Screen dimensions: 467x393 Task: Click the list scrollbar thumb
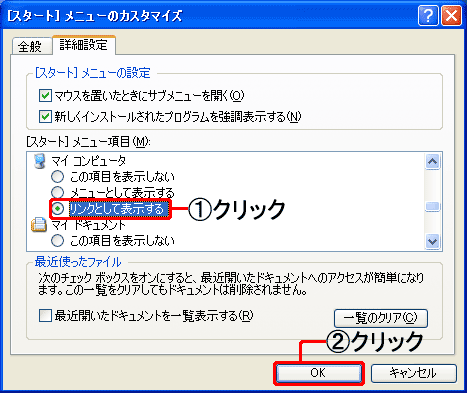coord(433,206)
